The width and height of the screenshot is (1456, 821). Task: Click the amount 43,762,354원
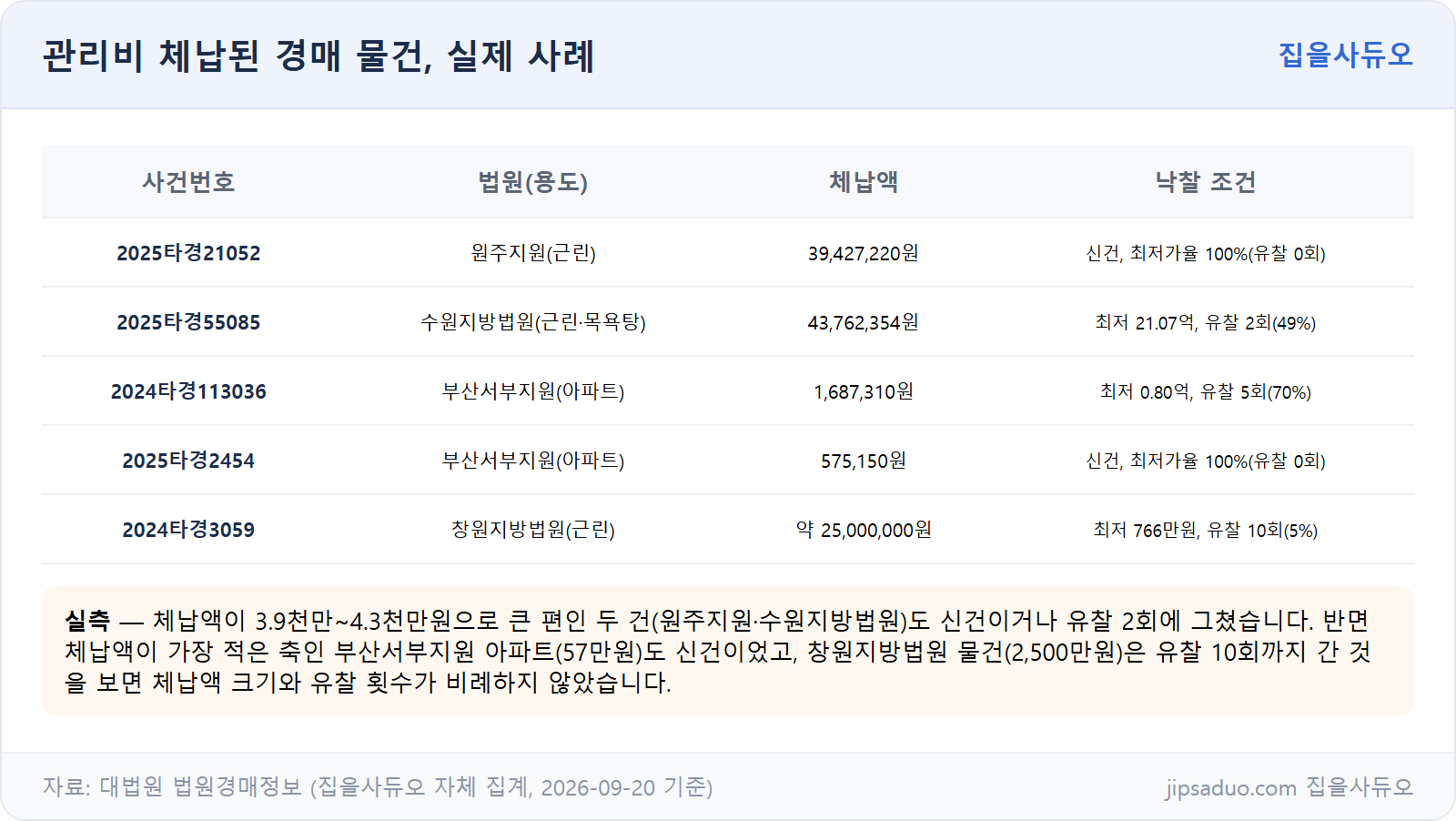864,322
